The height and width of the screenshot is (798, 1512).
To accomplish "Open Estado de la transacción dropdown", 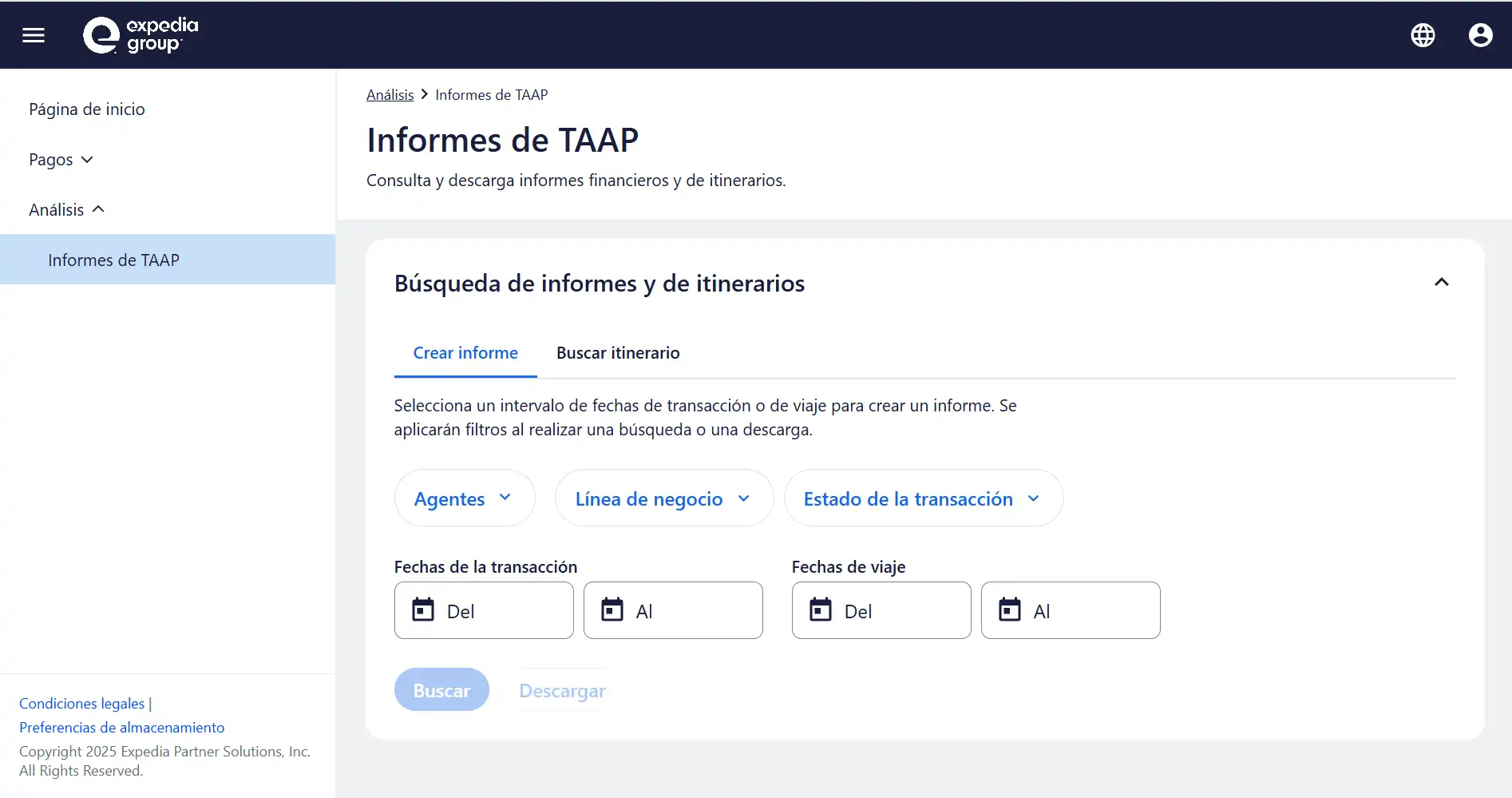I will pos(923,498).
